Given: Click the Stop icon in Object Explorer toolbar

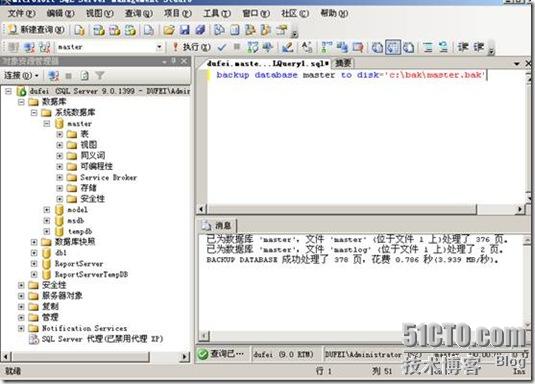Looking at the screenshot, I should 69,75.
